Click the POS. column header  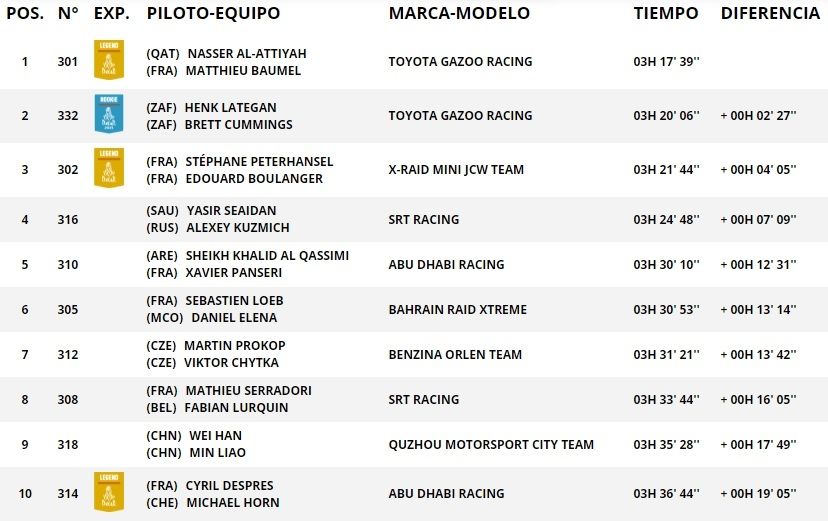point(25,14)
